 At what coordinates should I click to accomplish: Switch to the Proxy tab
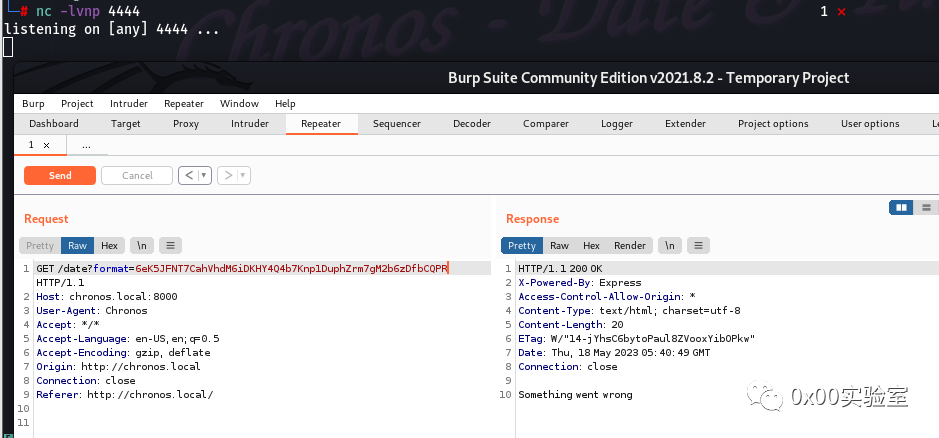coord(186,123)
